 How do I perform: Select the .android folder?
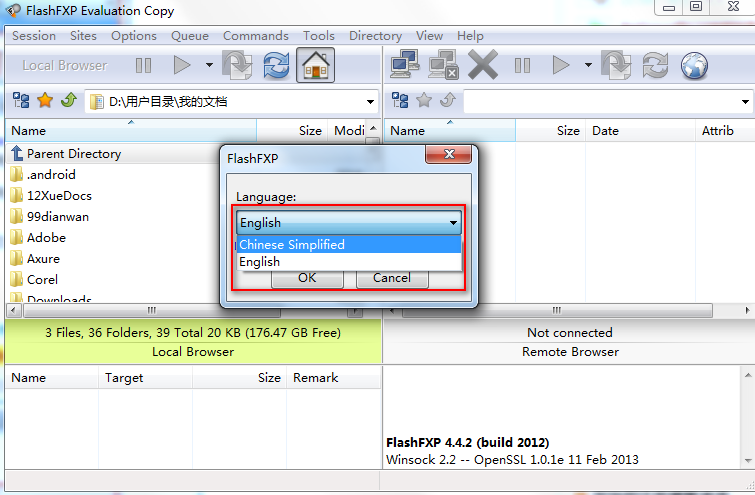(x=114, y=174)
